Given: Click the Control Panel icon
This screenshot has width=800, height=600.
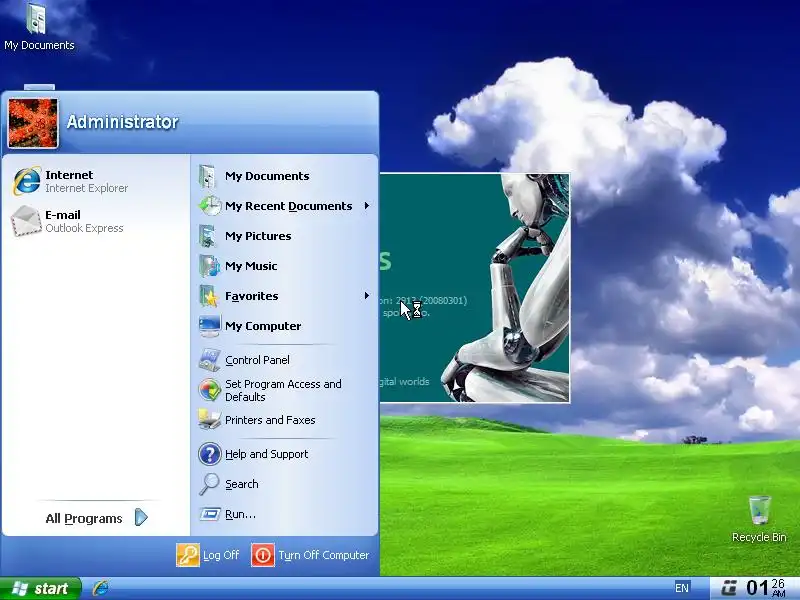Looking at the screenshot, I should 209,360.
